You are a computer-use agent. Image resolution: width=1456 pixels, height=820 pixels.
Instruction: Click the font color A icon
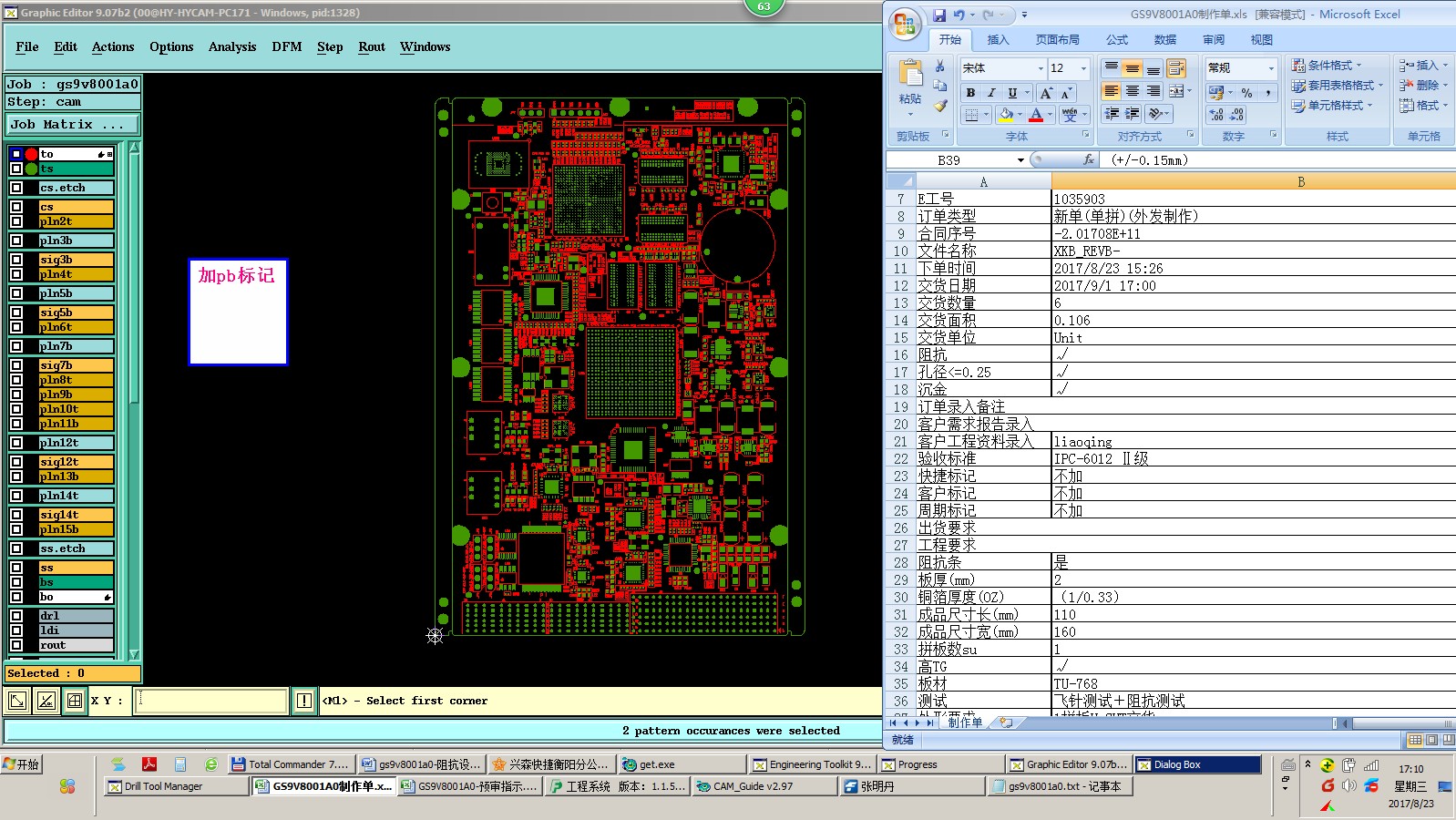click(1036, 115)
